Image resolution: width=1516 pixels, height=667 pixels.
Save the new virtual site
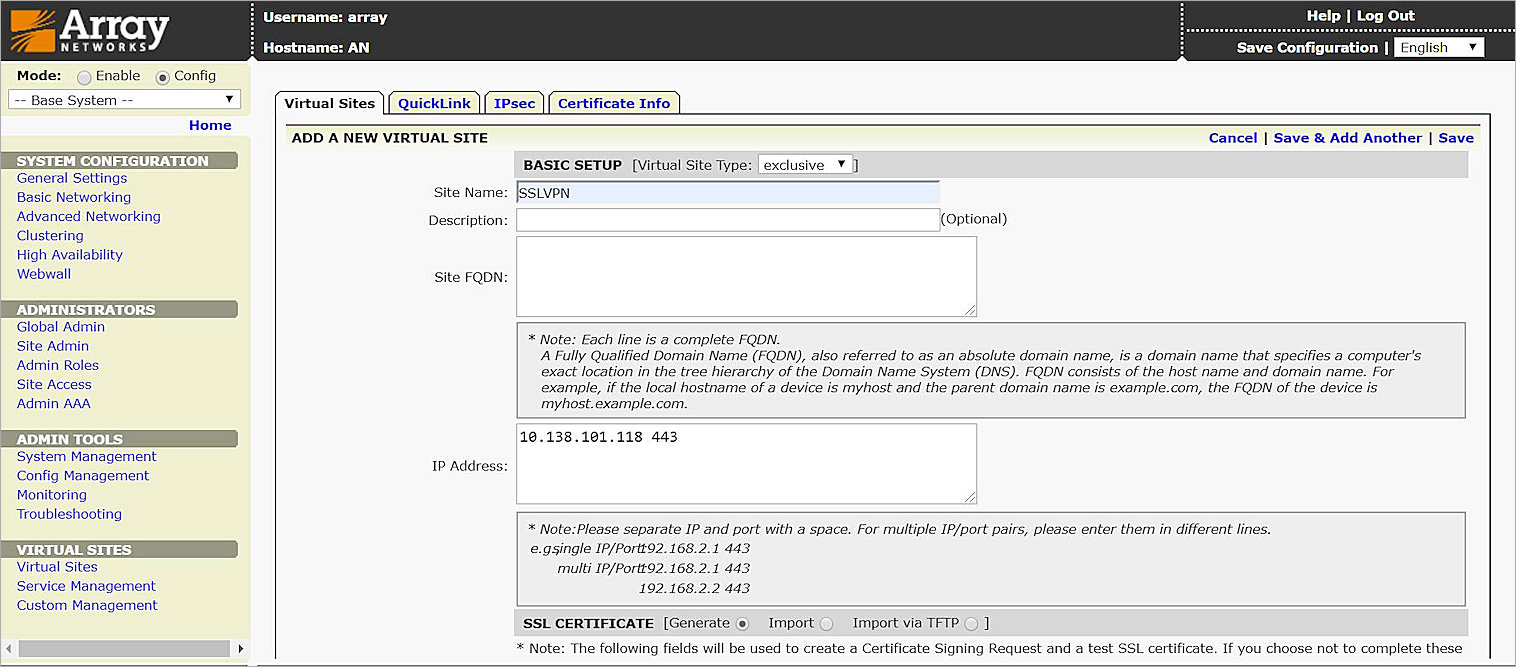coord(1456,137)
